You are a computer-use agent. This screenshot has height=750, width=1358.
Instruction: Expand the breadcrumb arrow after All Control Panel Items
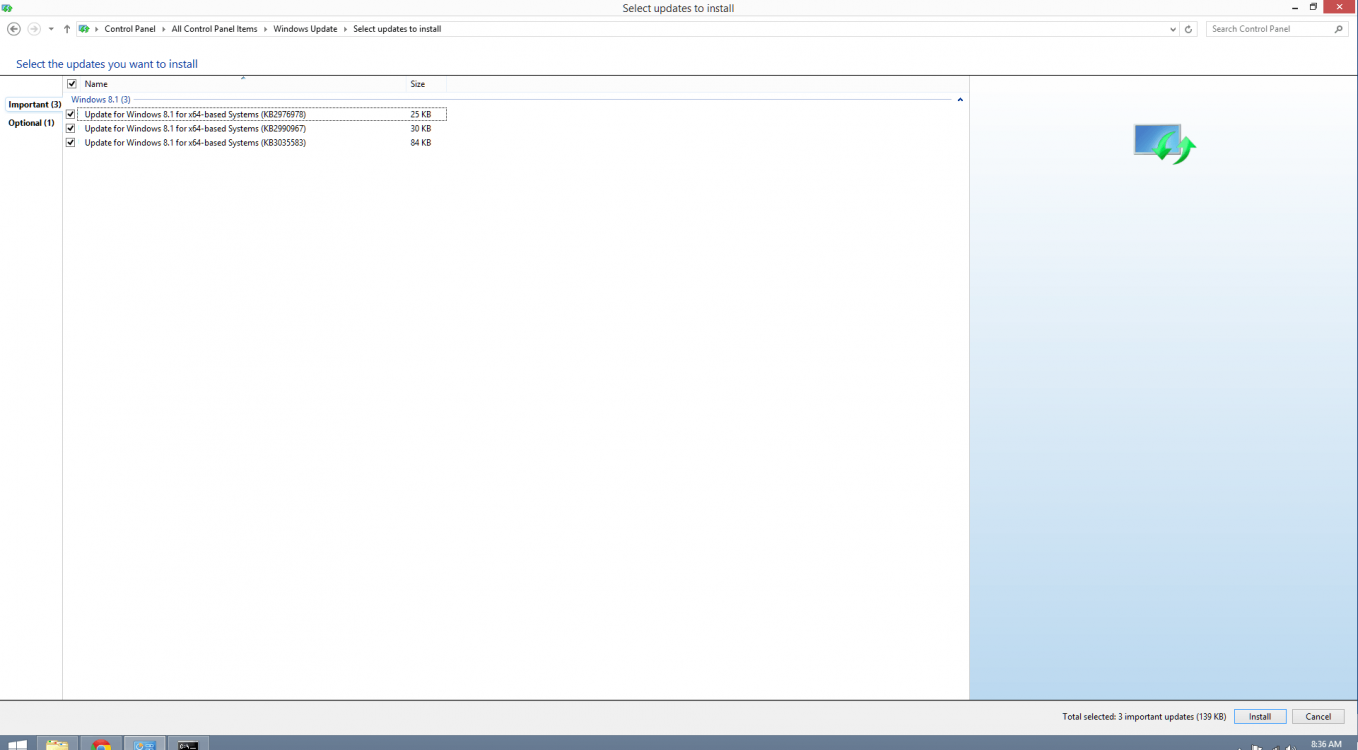[x=266, y=29]
